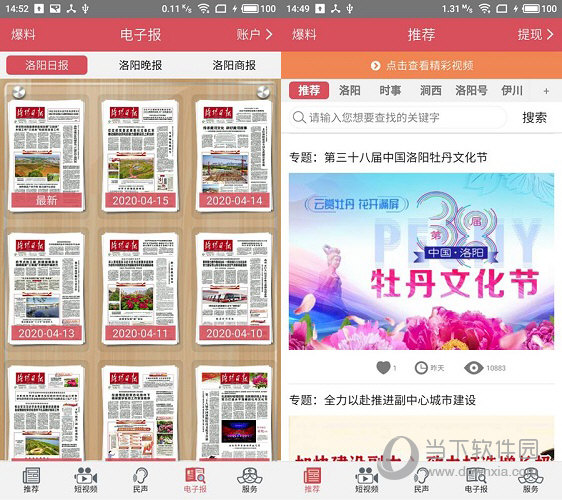This screenshot has width=562, height=500.
Task: Switch to the 伊川 channel tab
Action: [512, 90]
